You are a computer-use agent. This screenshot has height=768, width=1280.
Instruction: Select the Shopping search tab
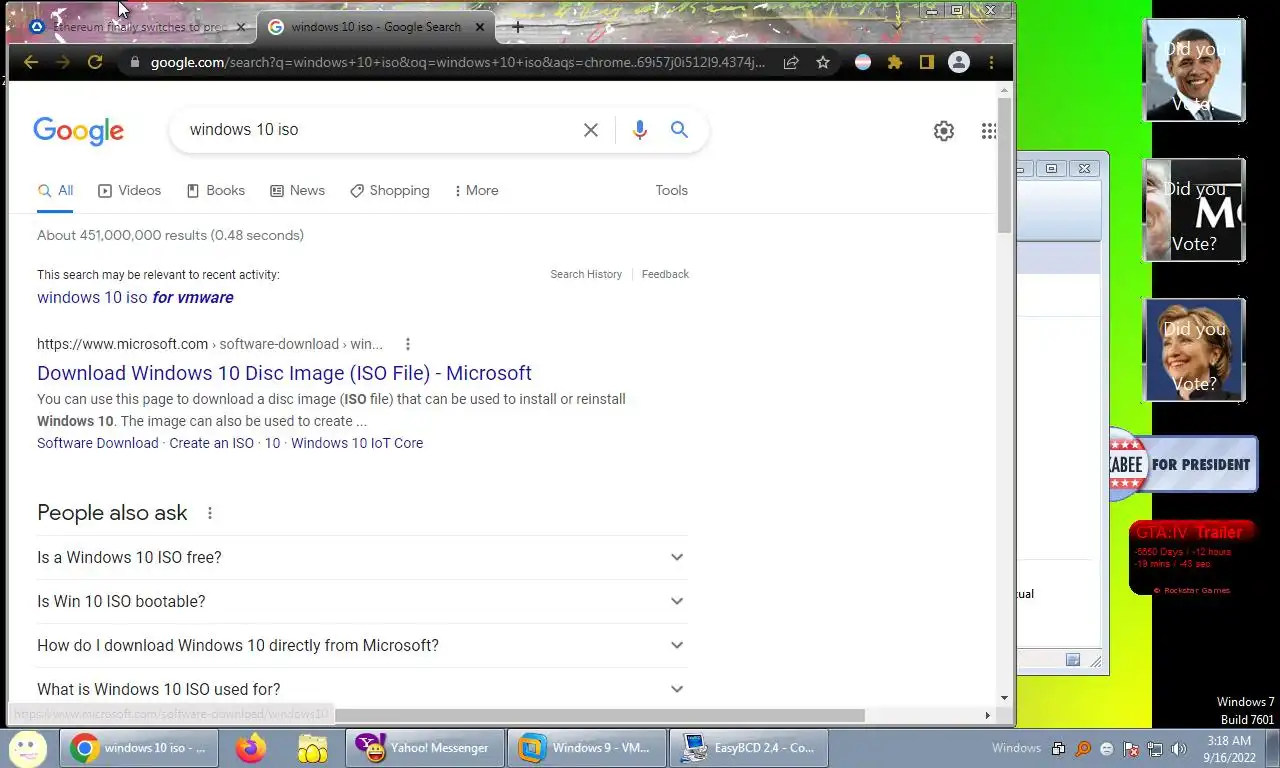389,190
